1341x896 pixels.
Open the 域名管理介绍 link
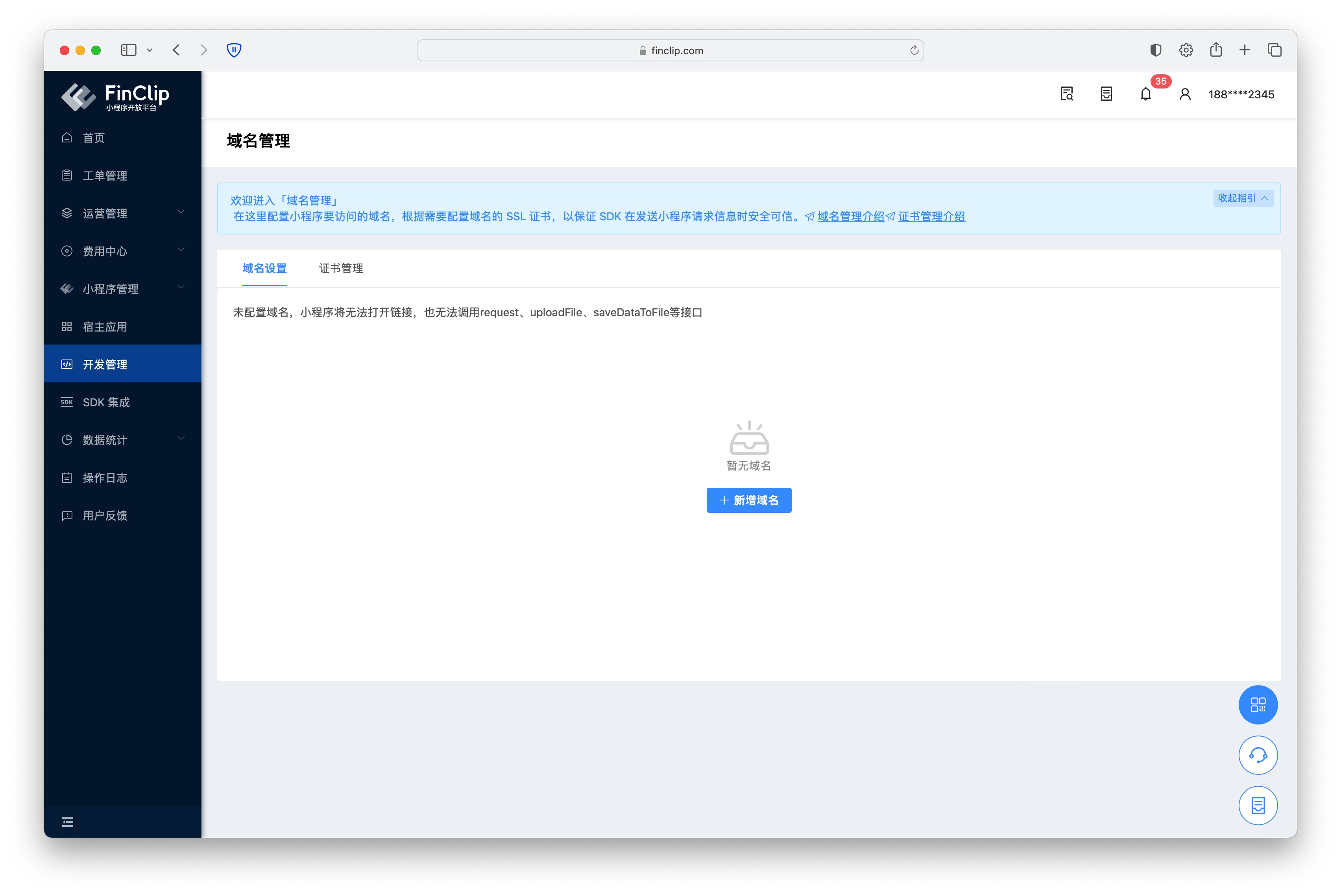(x=851, y=217)
